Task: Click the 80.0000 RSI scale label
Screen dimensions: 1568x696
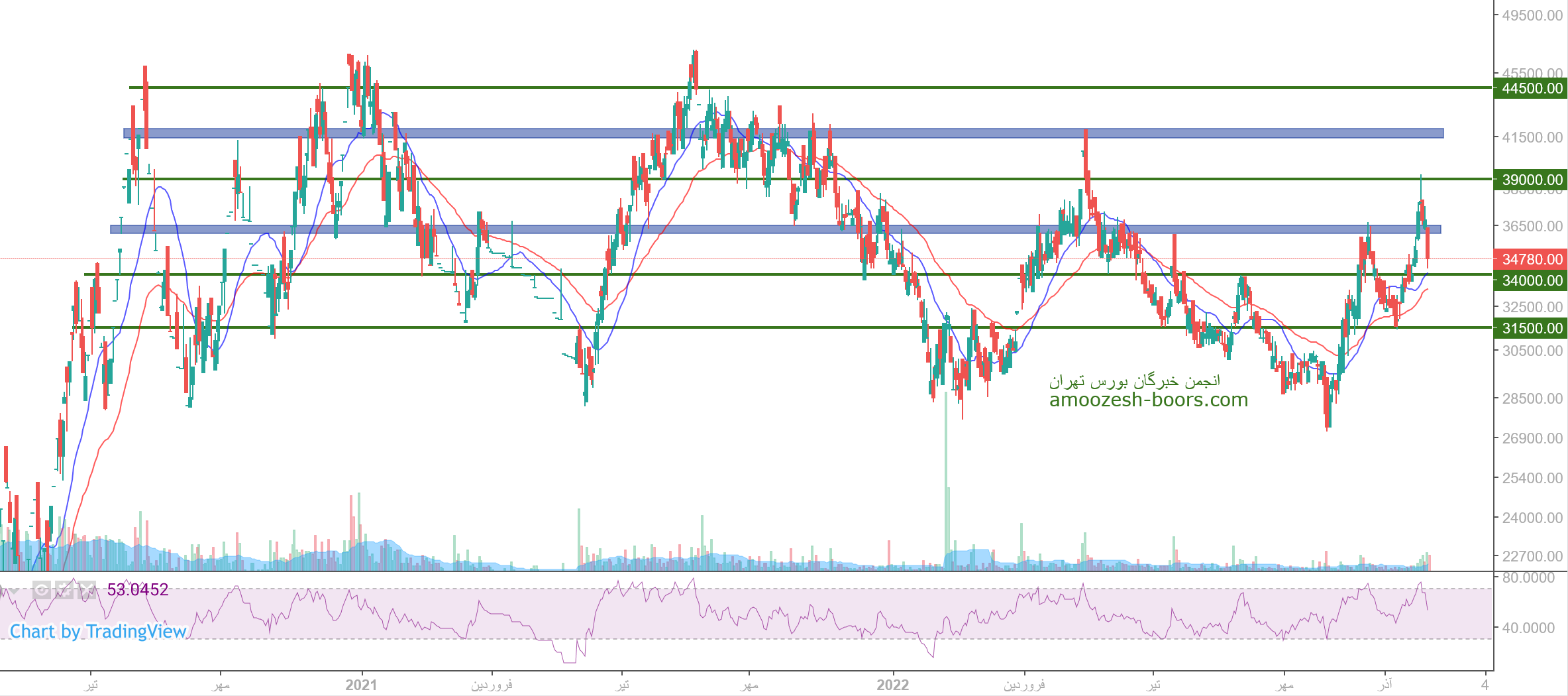Action: pos(1528,578)
